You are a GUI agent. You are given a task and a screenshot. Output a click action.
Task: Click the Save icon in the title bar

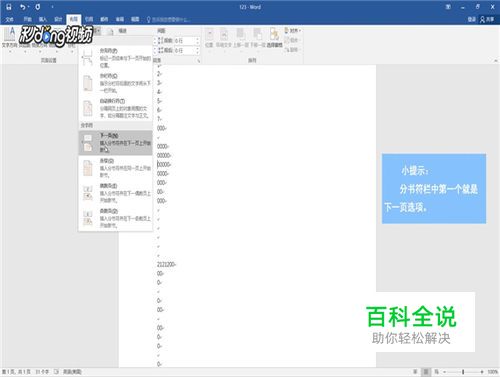(x=9, y=7)
